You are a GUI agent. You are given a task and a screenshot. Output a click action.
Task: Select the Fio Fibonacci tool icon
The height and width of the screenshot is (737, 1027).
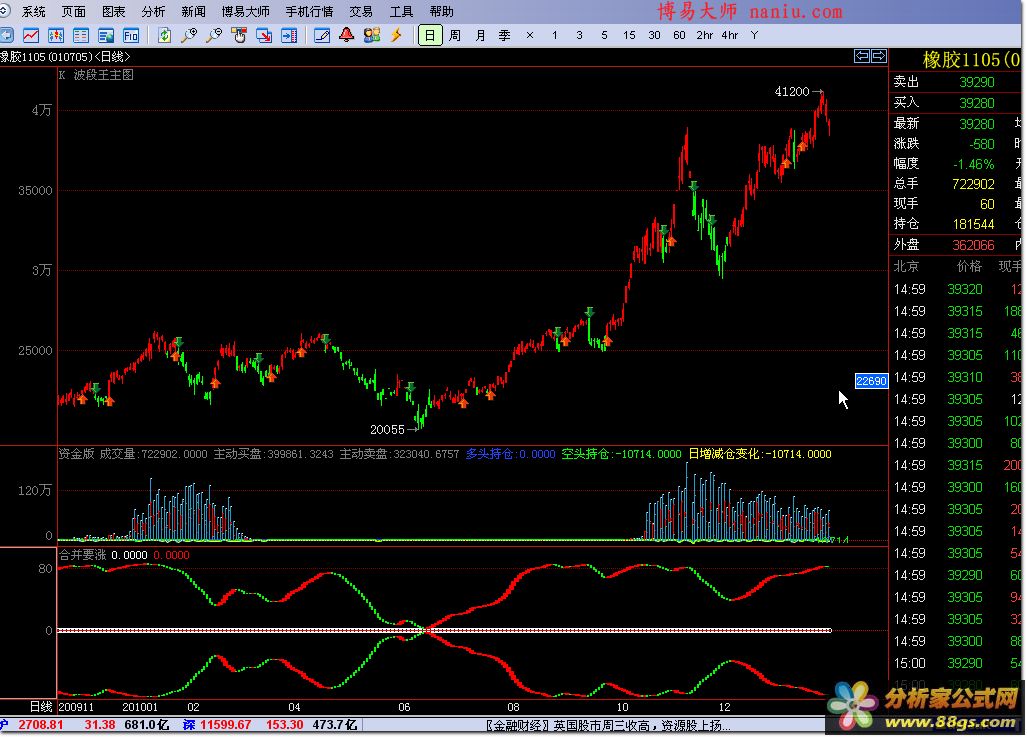(131, 35)
